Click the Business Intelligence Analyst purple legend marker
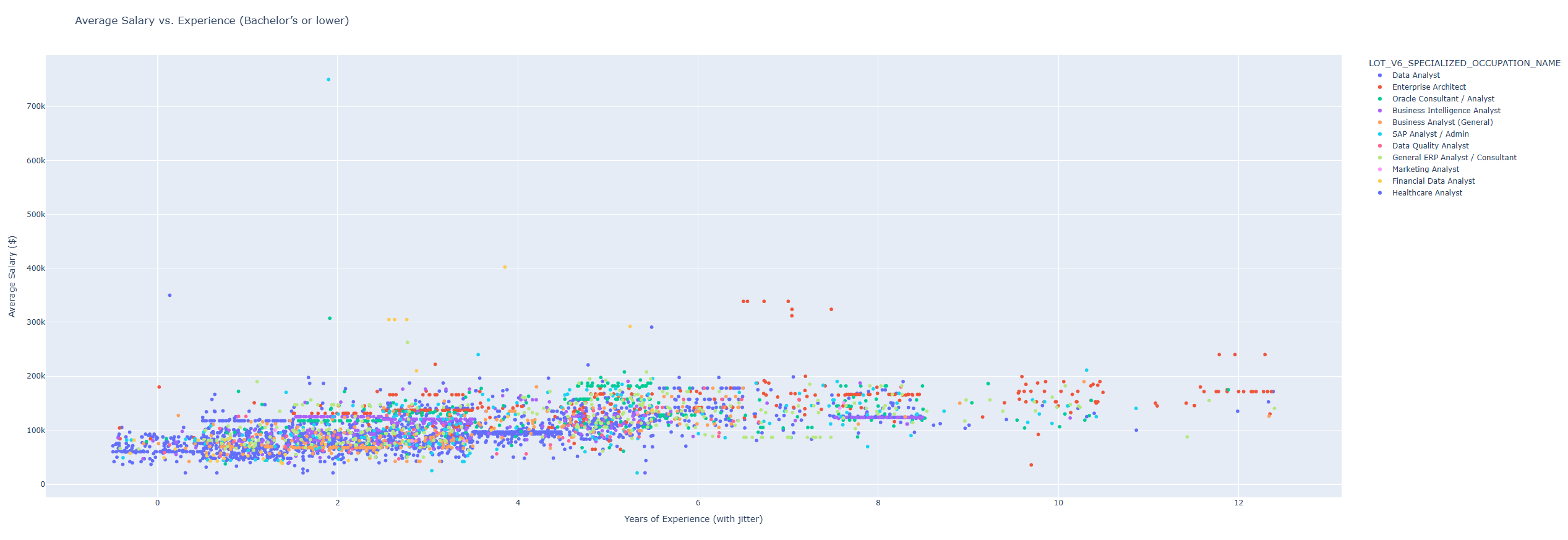1568x540 pixels. tap(1379, 111)
